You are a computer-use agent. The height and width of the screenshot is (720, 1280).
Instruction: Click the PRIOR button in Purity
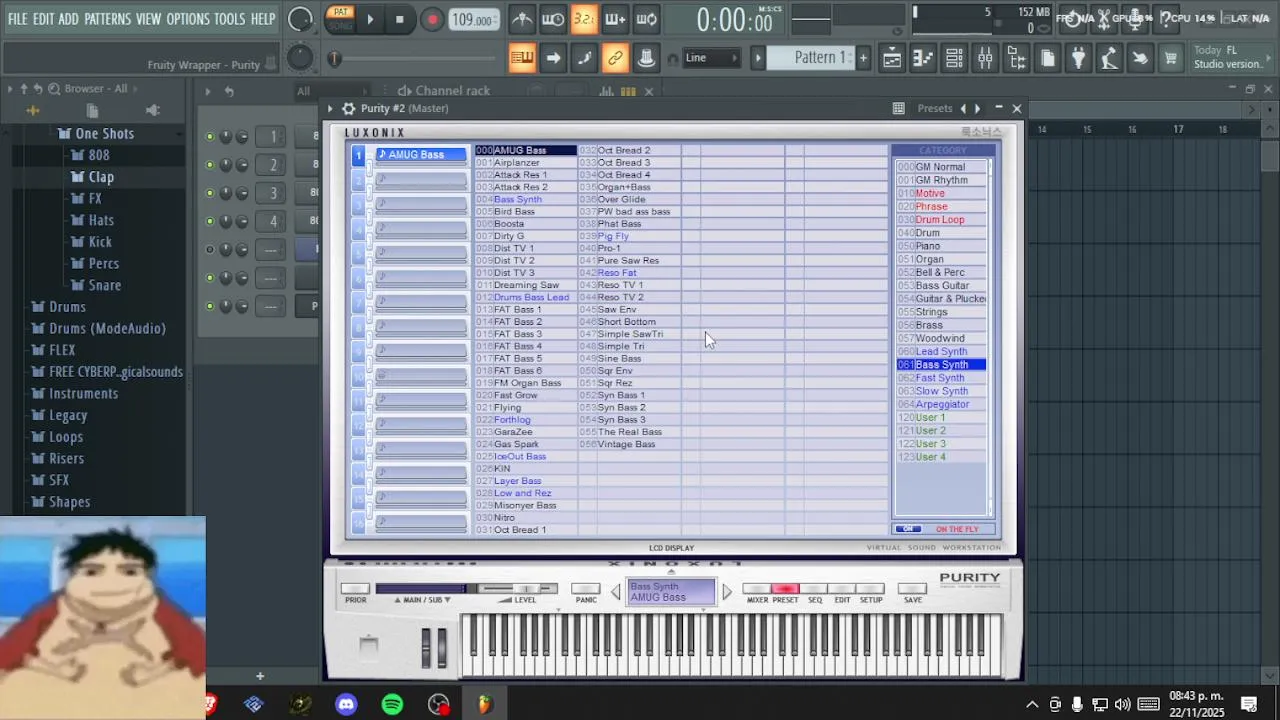coord(355,589)
